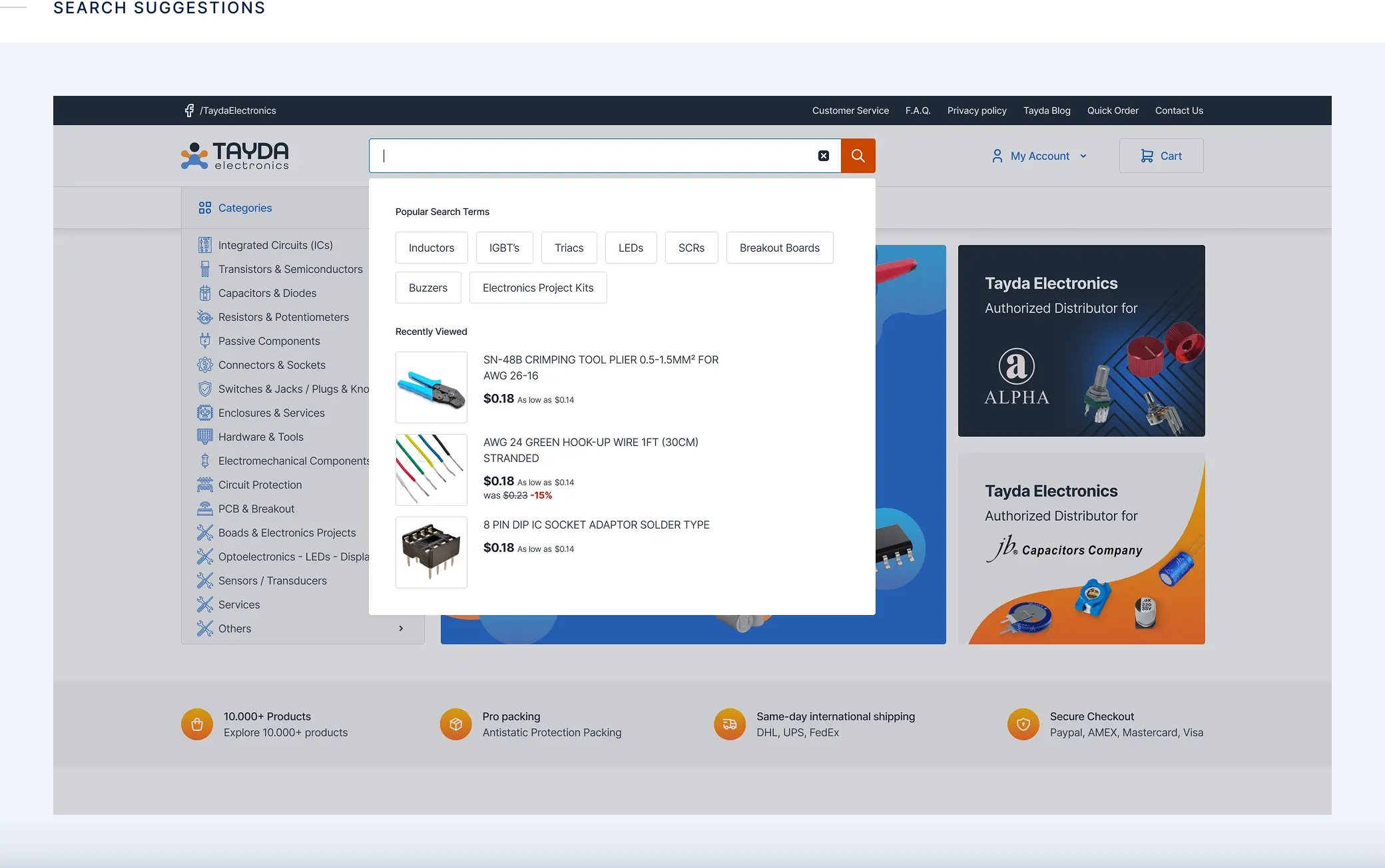Click the Categories grid icon

click(x=204, y=208)
